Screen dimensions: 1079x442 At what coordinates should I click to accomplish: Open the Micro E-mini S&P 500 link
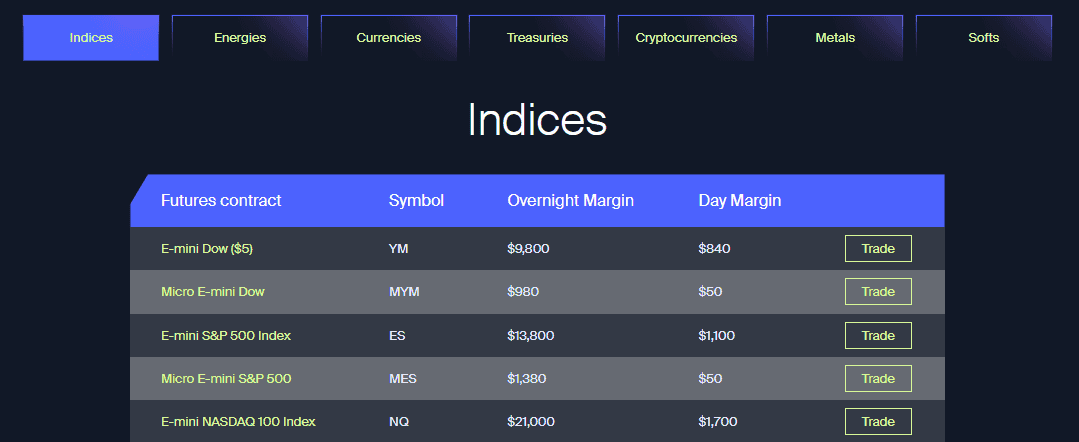point(226,379)
